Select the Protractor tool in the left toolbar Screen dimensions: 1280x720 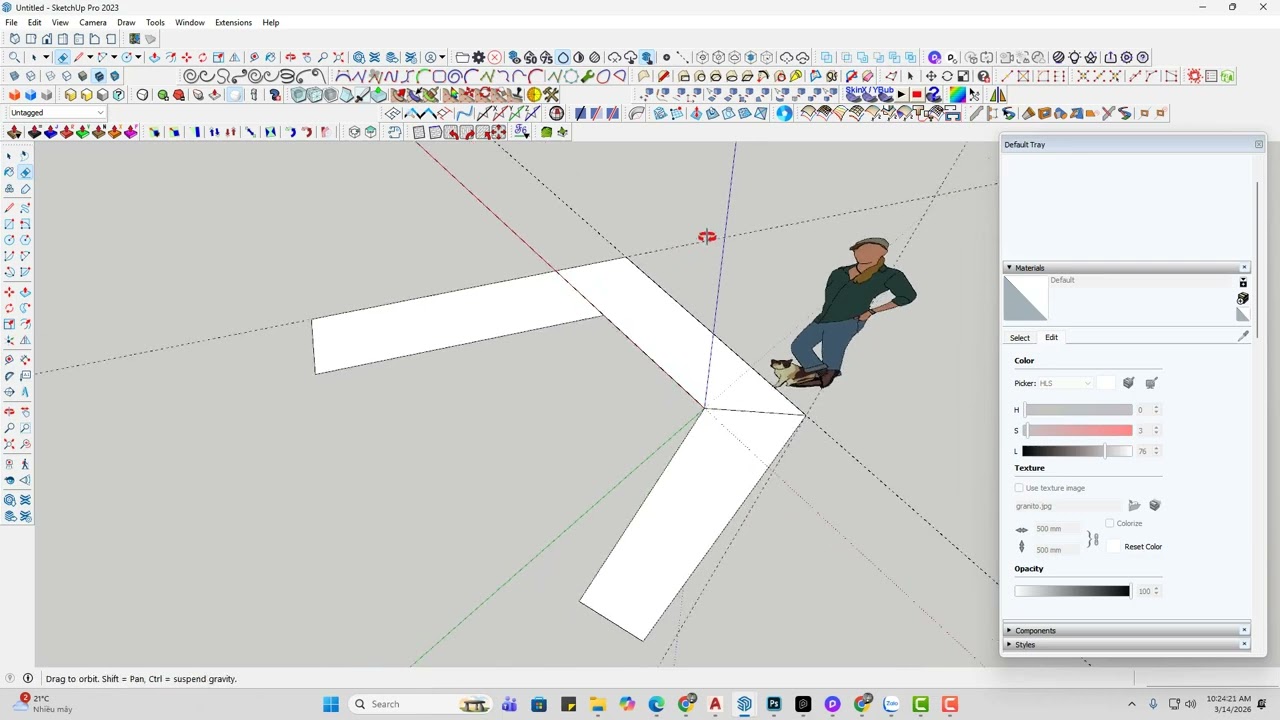click(x=9, y=375)
